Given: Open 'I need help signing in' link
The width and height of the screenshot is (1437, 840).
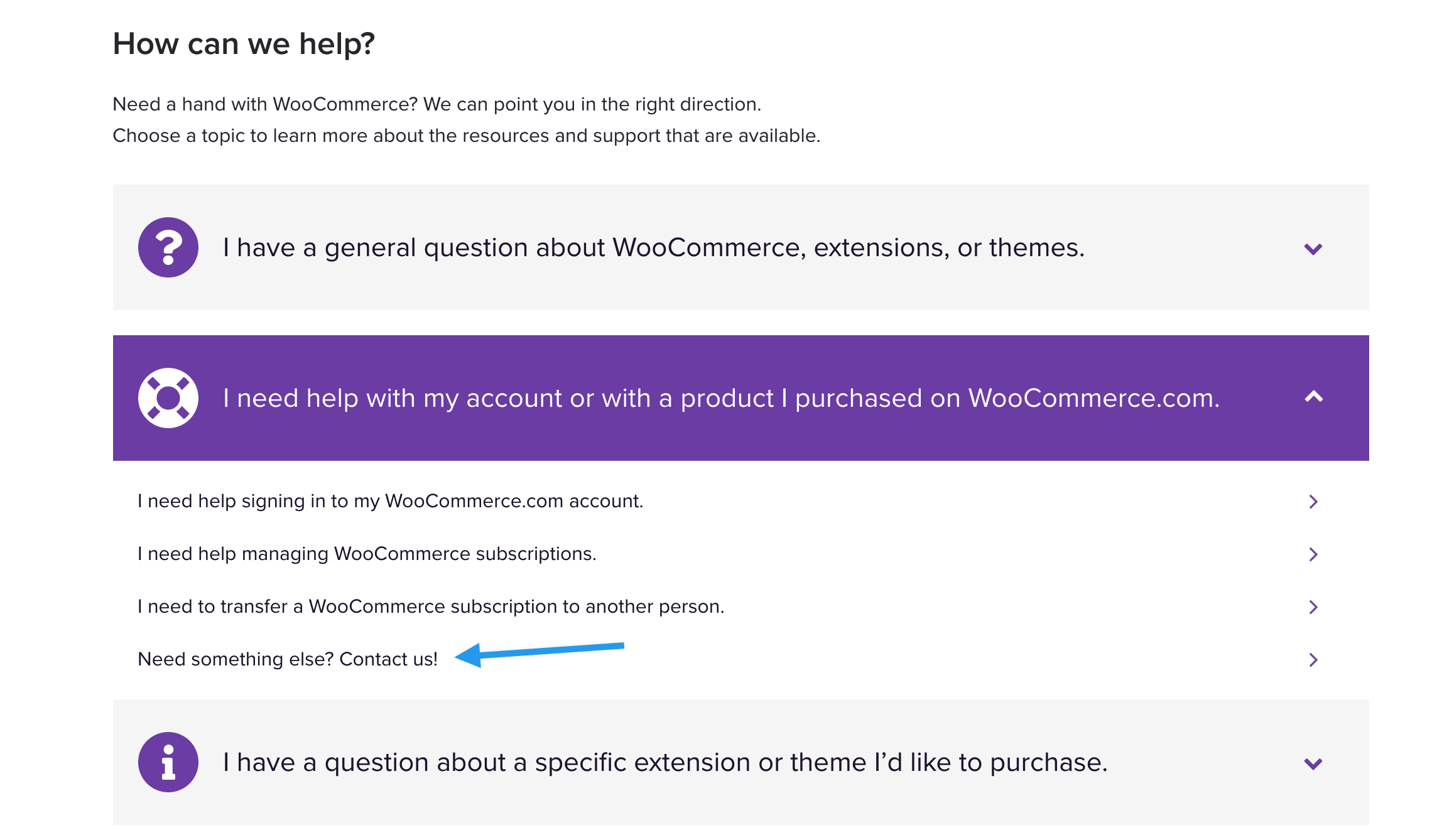Looking at the screenshot, I should point(390,501).
